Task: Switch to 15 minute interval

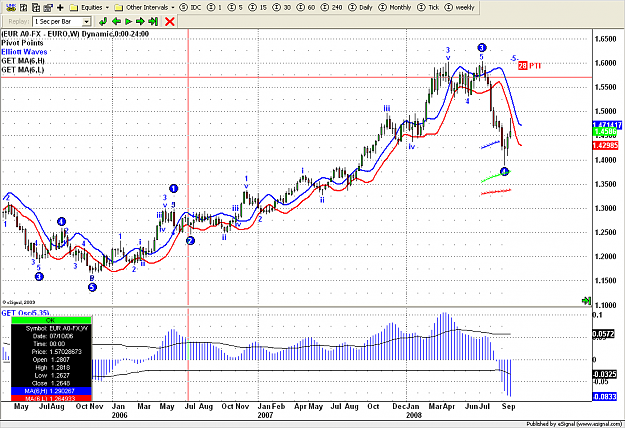Action: tap(257, 7)
